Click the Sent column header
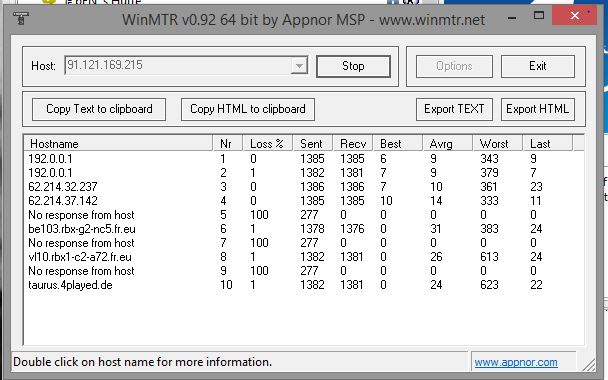 click(x=313, y=143)
